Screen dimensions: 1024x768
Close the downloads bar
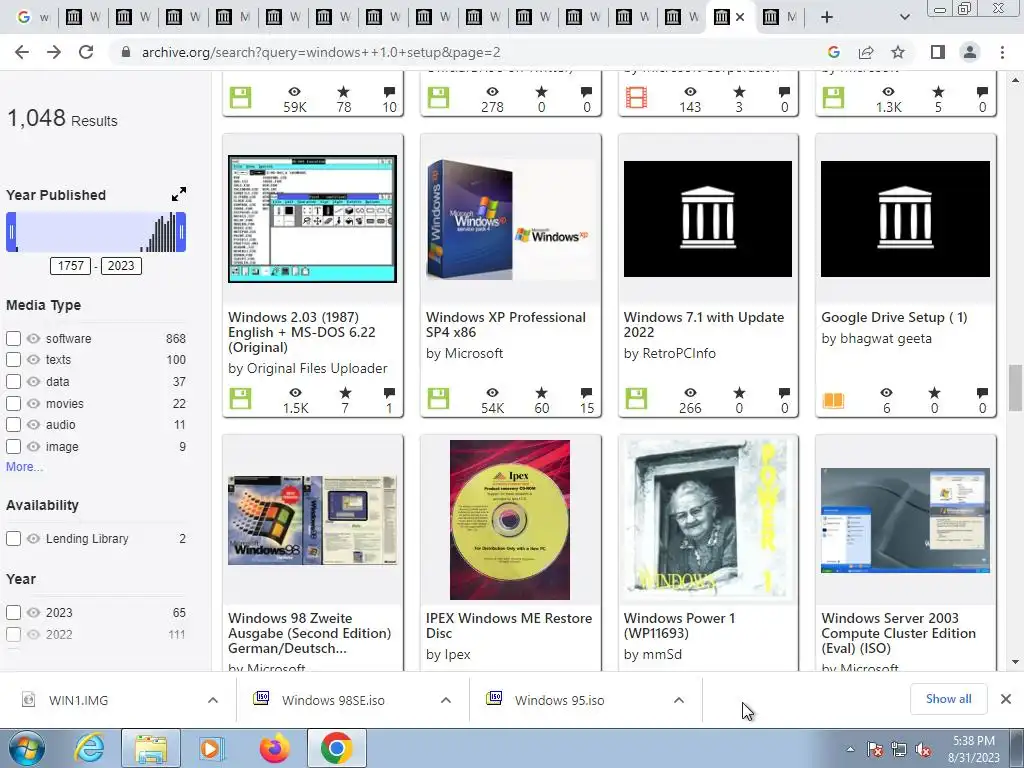point(1006,699)
